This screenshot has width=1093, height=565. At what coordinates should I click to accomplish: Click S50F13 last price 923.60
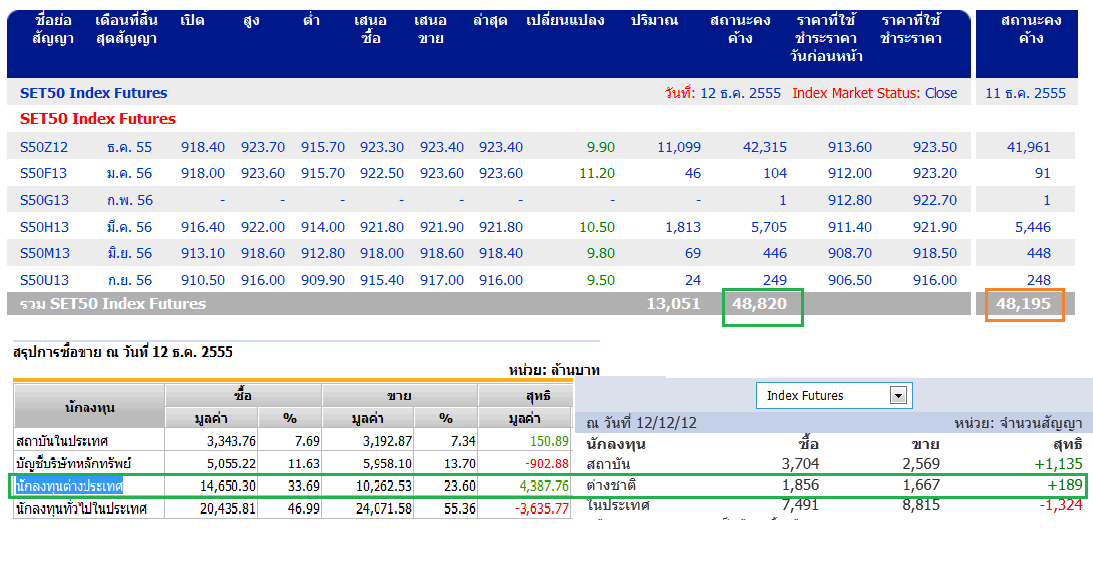click(500, 173)
